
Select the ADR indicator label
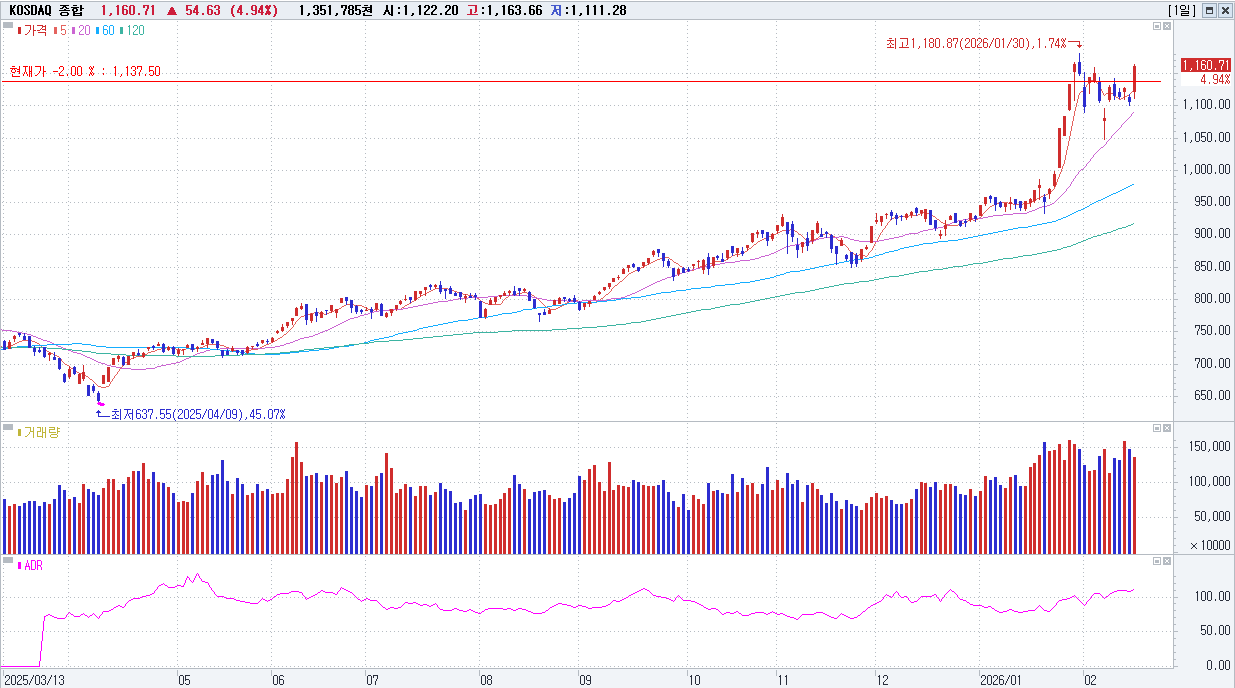(30, 565)
